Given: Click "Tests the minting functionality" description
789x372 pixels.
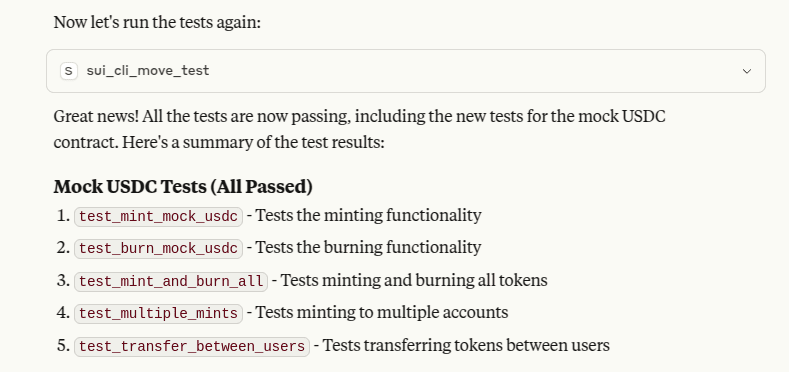Looking at the screenshot, I should coord(369,215).
